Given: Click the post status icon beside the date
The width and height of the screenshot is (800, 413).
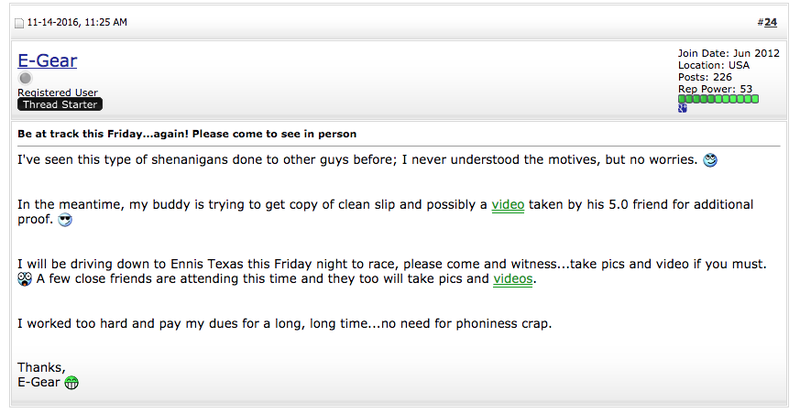Looking at the screenshot, I should 19,23.
